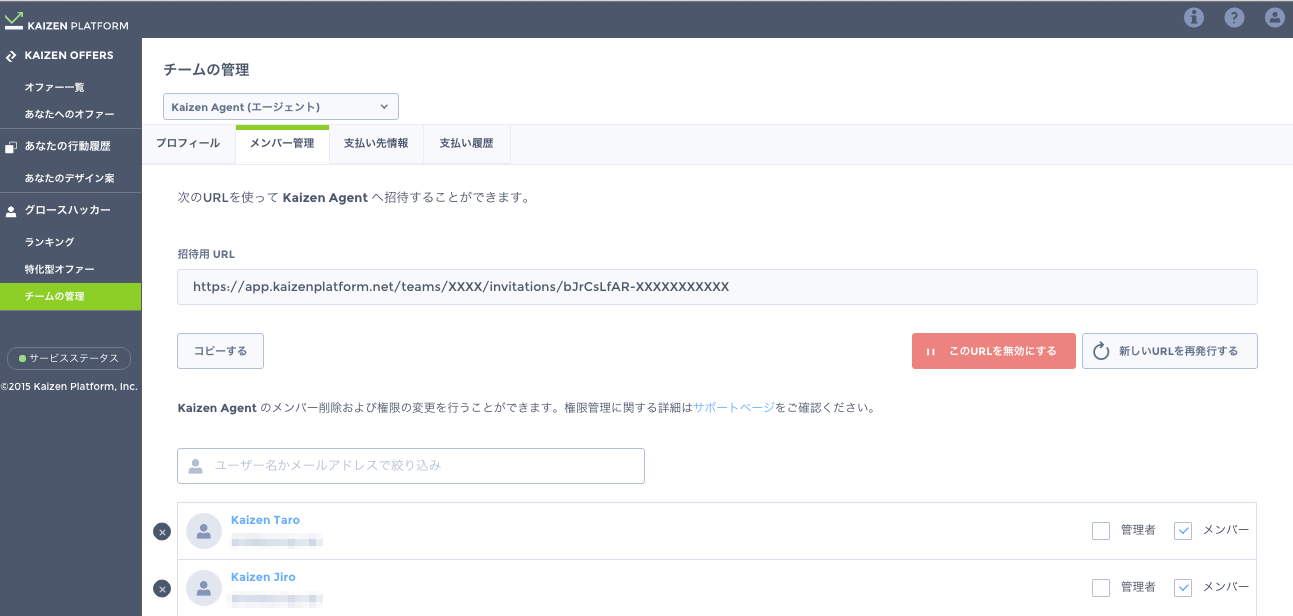The image size is (1293, 616).
Task: Click the activity history sidebar icon
Action: pyautogui.click(x=11, y=147)
